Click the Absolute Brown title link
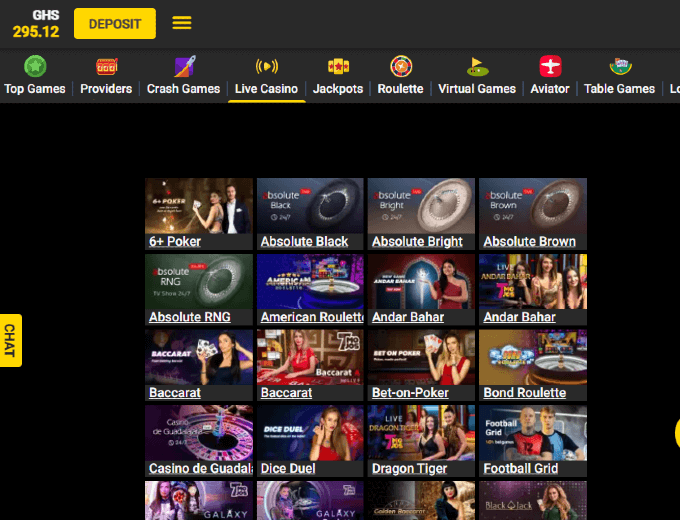The height and width of the screenshot is (520, 680). tap(530, 242)
